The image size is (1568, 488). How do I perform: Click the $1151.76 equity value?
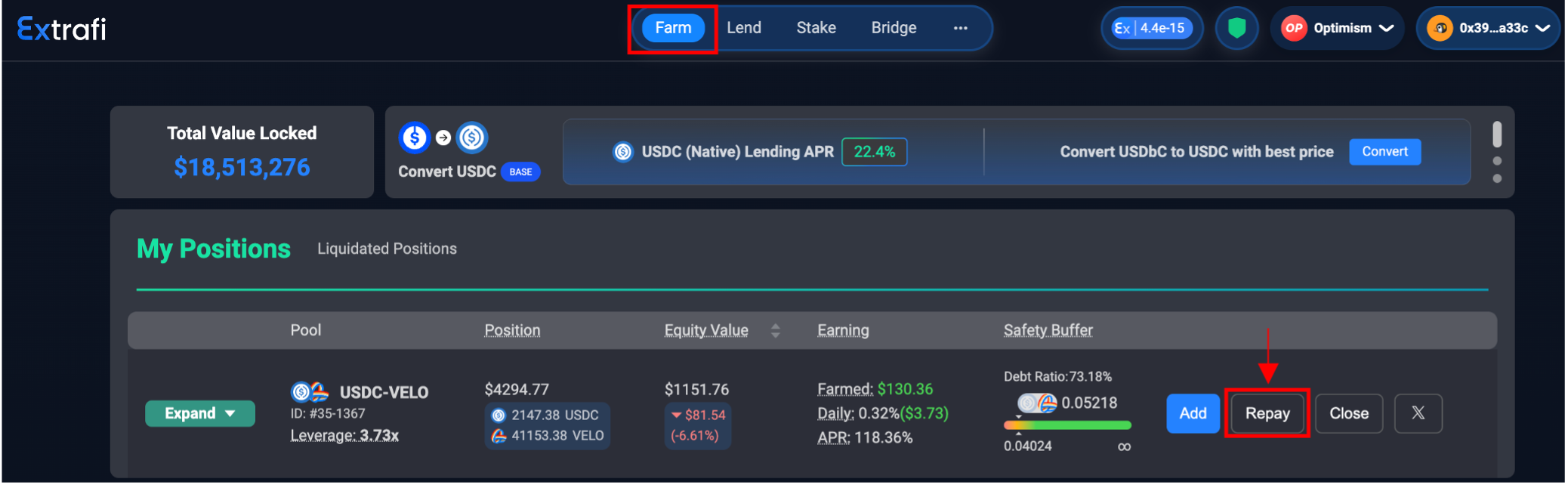coord(696,389)
